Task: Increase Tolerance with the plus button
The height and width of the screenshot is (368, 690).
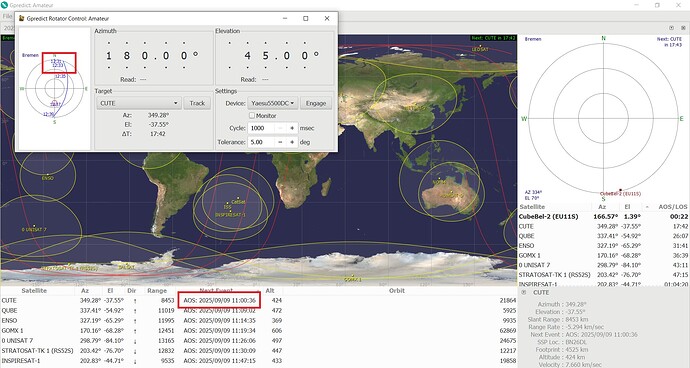Action: pos(292,142)
